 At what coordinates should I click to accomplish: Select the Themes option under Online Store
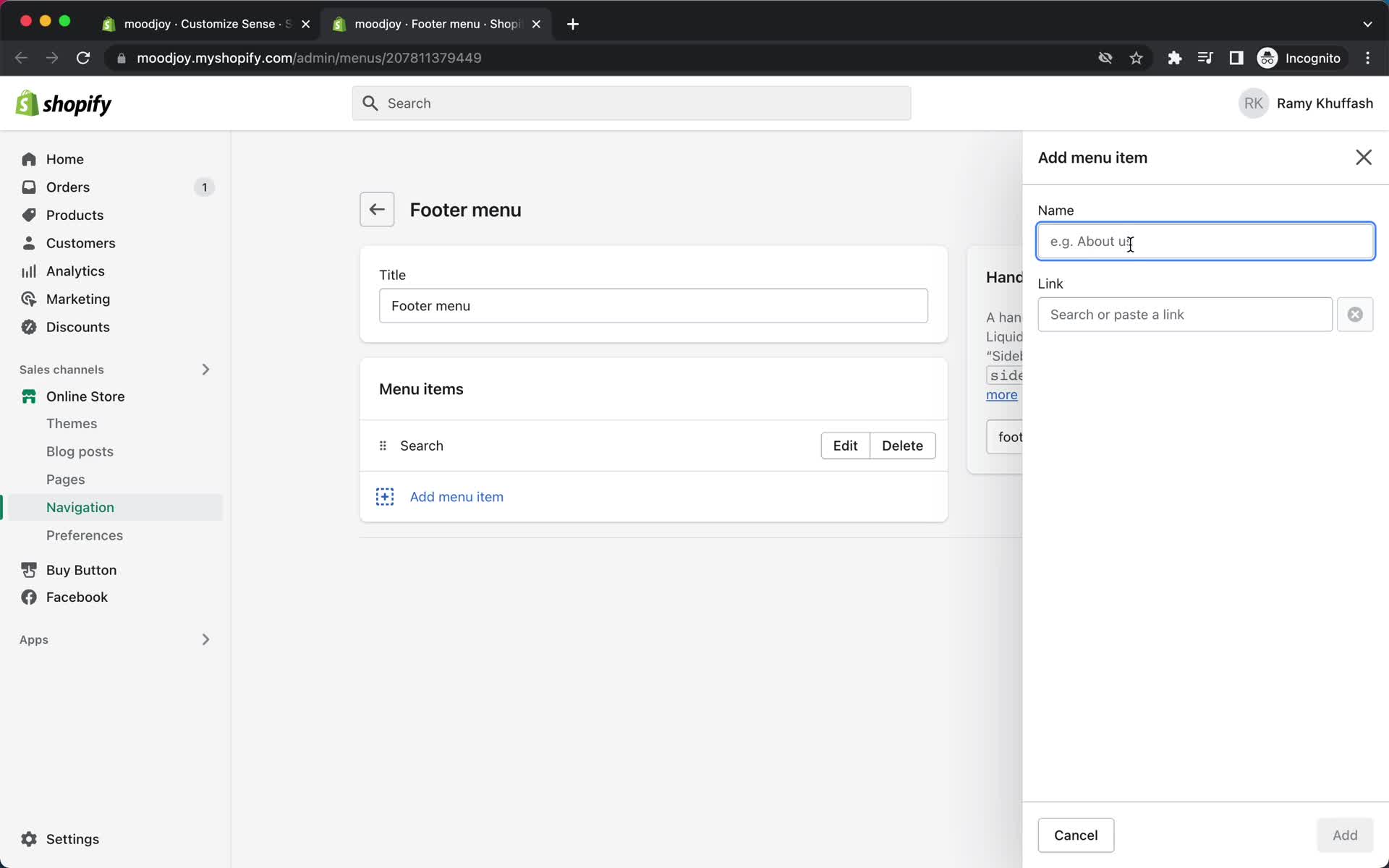(71, 423)
